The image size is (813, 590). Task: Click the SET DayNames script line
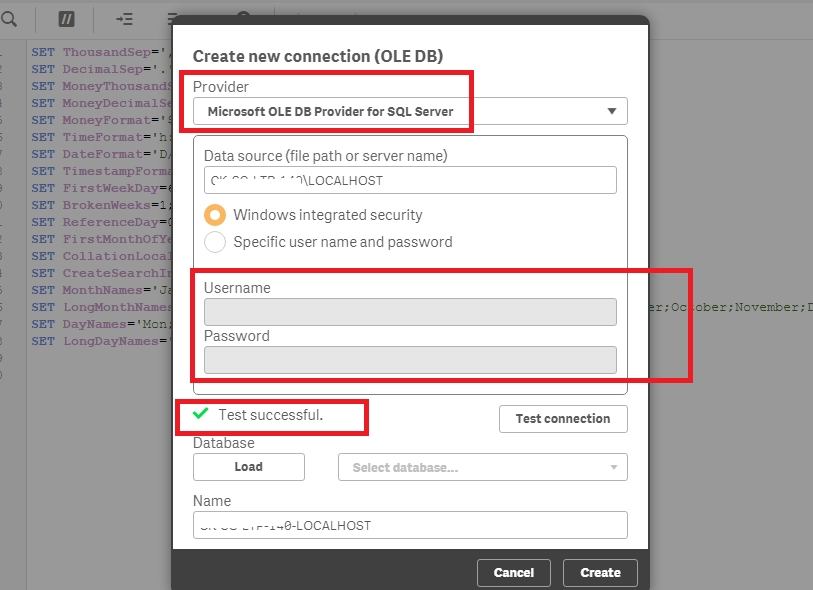point(100,324)
